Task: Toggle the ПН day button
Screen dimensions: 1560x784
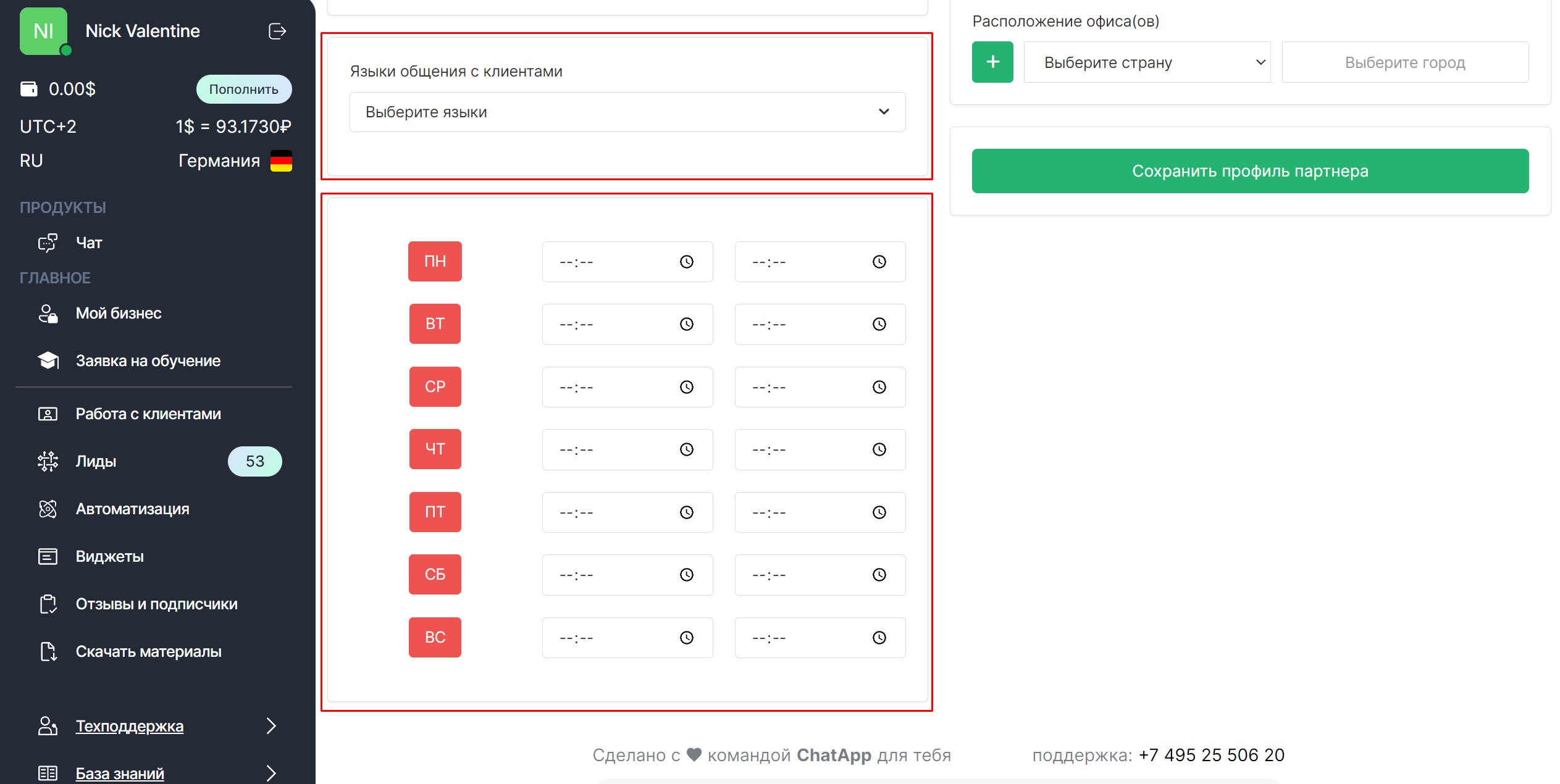Action: click(435, 262)
